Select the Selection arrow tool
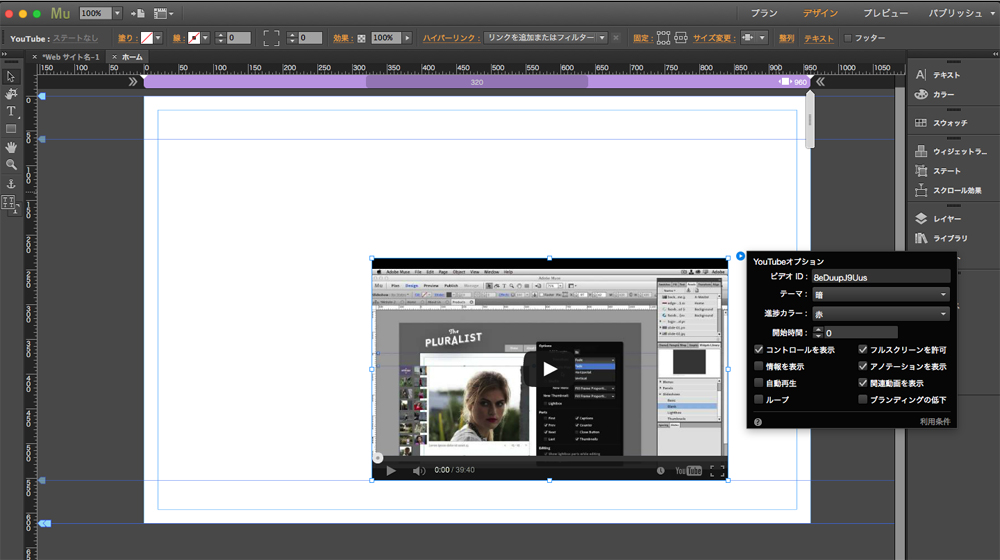 pos(11,77)
